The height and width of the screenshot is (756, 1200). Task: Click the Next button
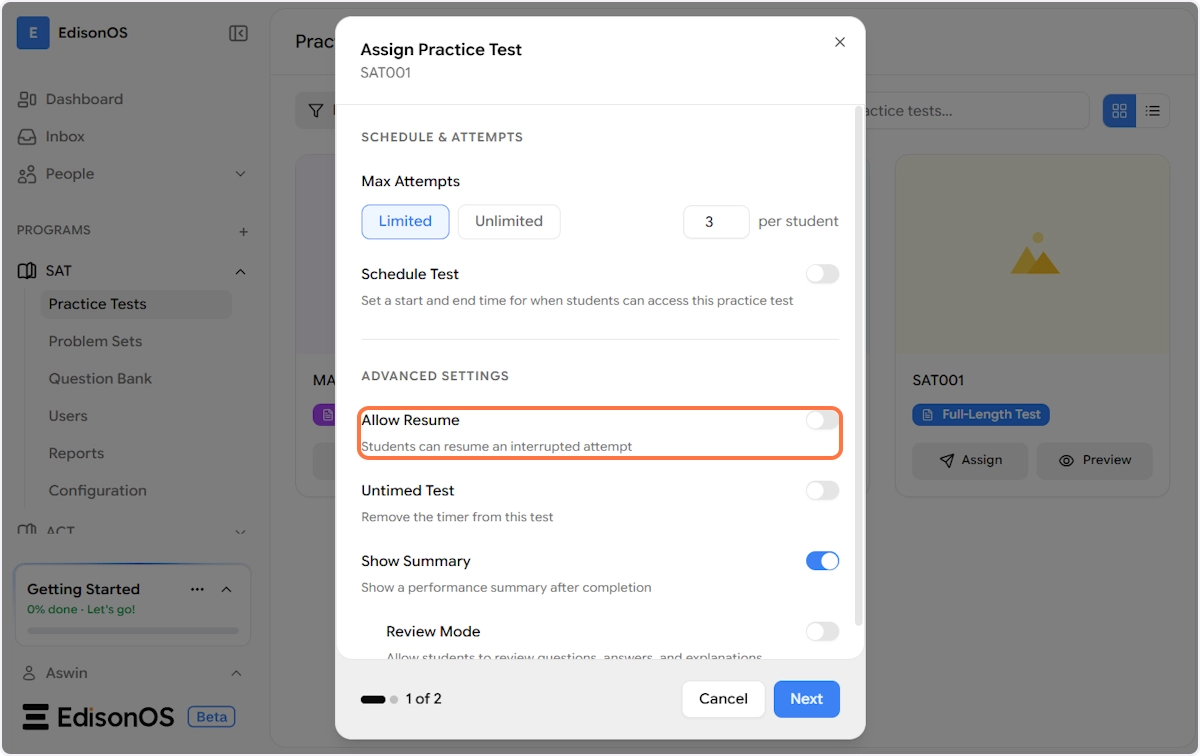coord(806,699)
